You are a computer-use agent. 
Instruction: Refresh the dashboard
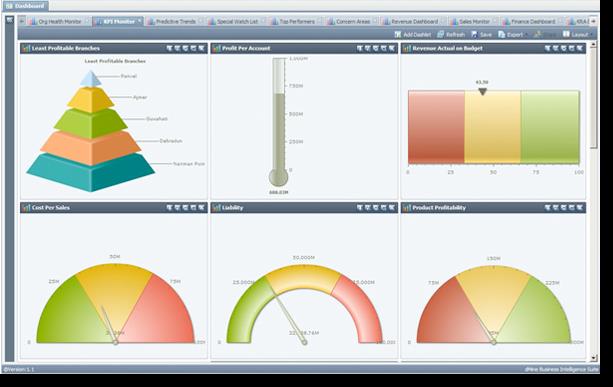click(x=451, y=34)
